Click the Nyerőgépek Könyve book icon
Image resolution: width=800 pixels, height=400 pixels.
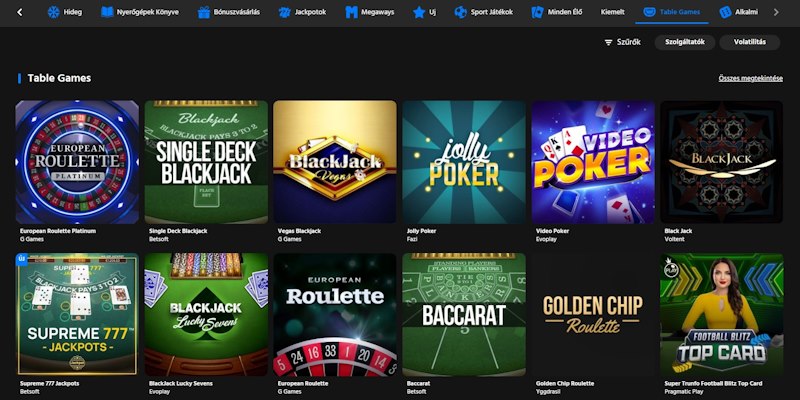coord(107,12)
